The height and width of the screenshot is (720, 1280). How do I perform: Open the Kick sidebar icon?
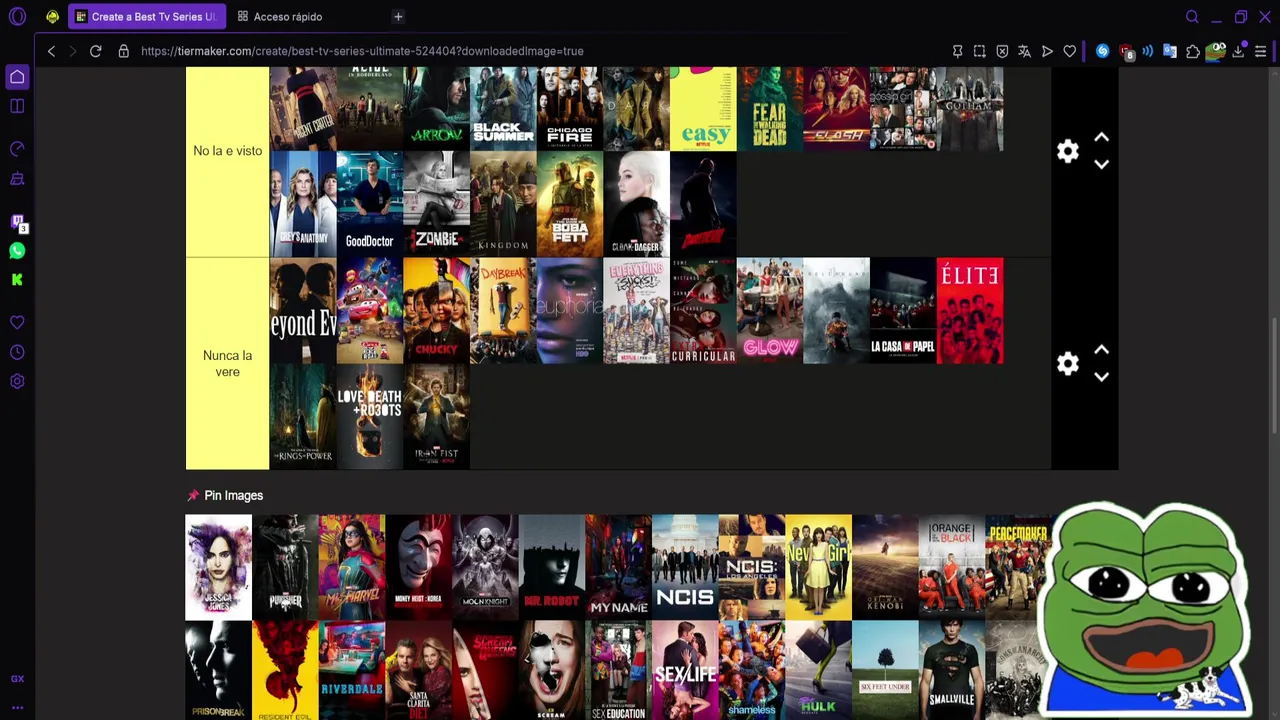tap(17, 280)
